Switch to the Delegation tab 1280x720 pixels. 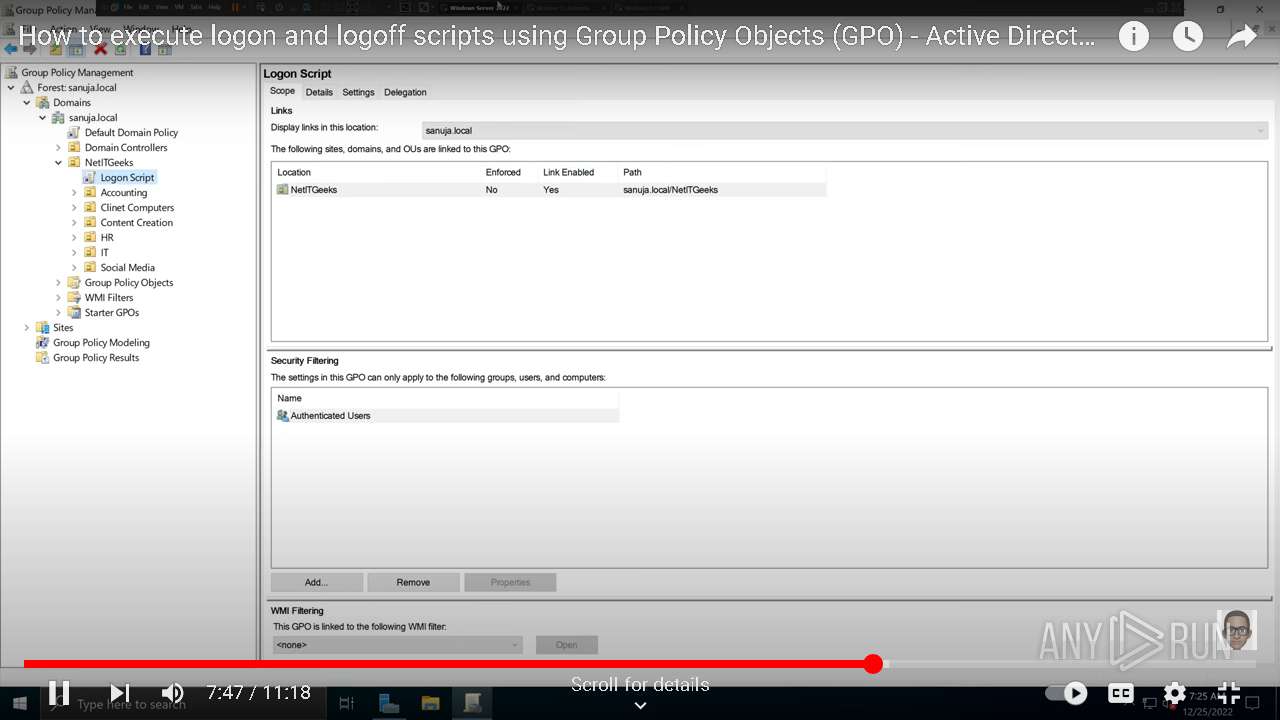coord(405,92)
